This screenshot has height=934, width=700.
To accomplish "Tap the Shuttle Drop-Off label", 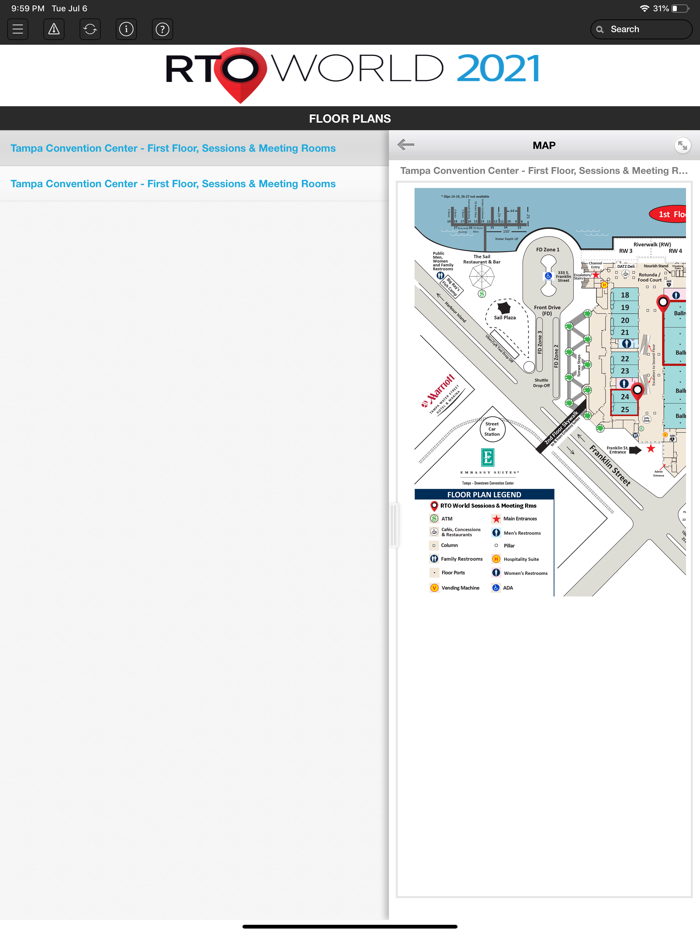I will [x=541, y=382].
